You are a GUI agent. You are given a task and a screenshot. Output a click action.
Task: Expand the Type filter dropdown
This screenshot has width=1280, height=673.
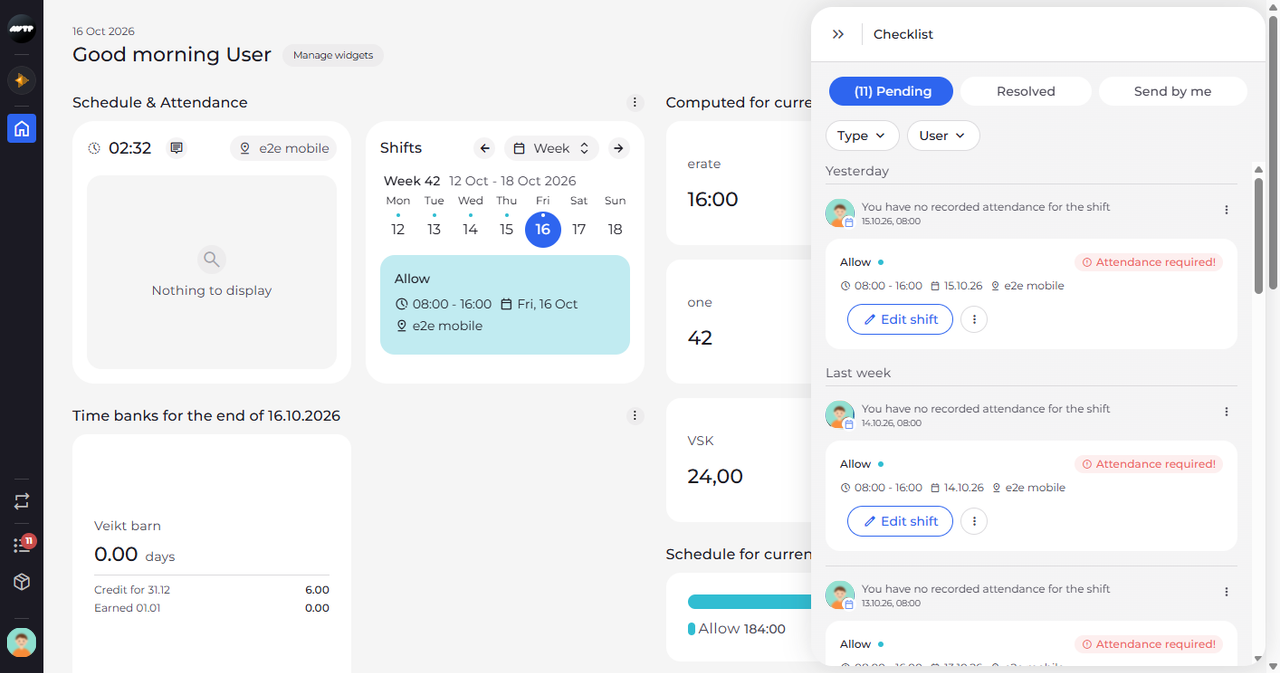click(x=862, y=135)
